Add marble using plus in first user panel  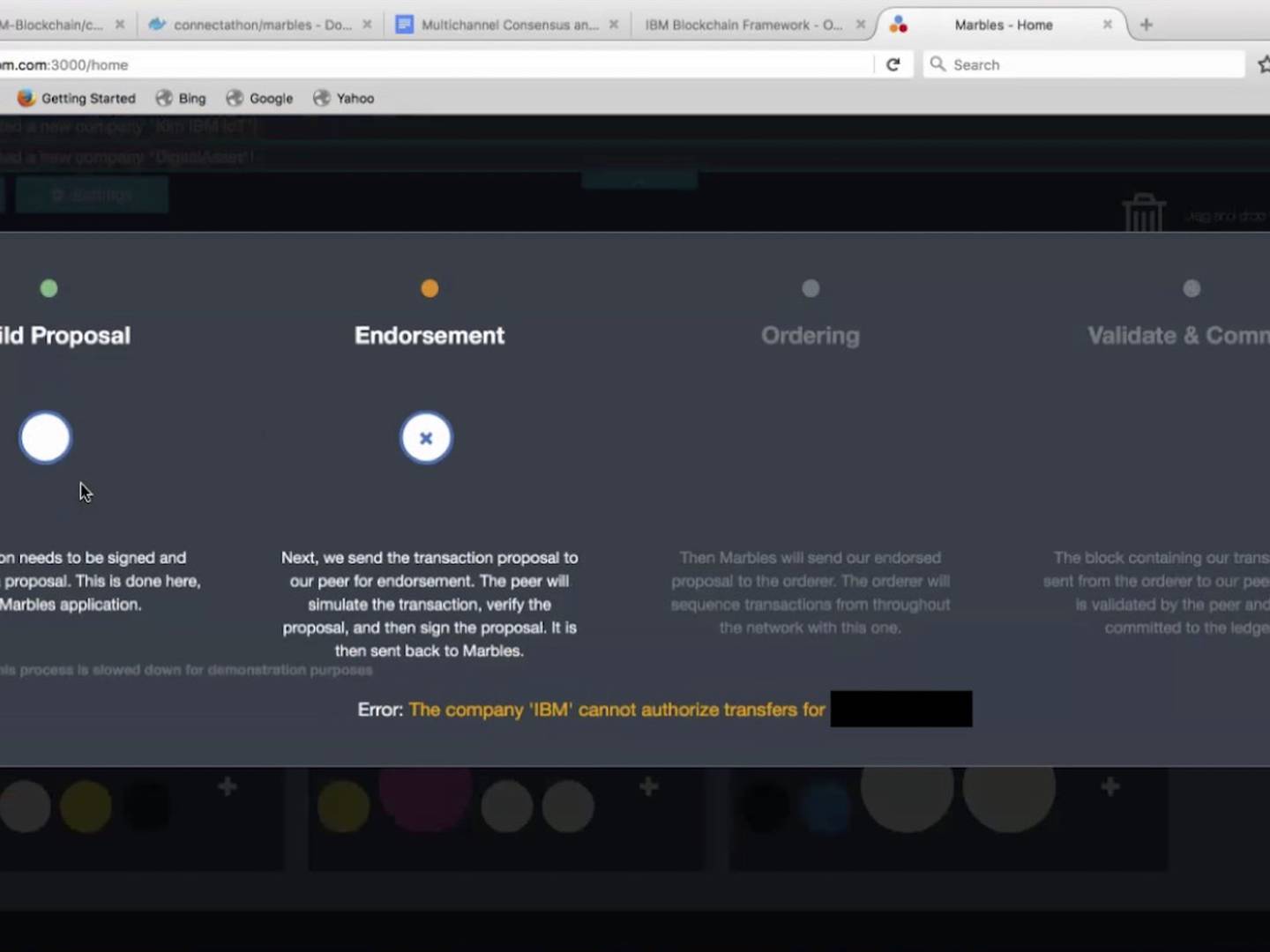228,786
